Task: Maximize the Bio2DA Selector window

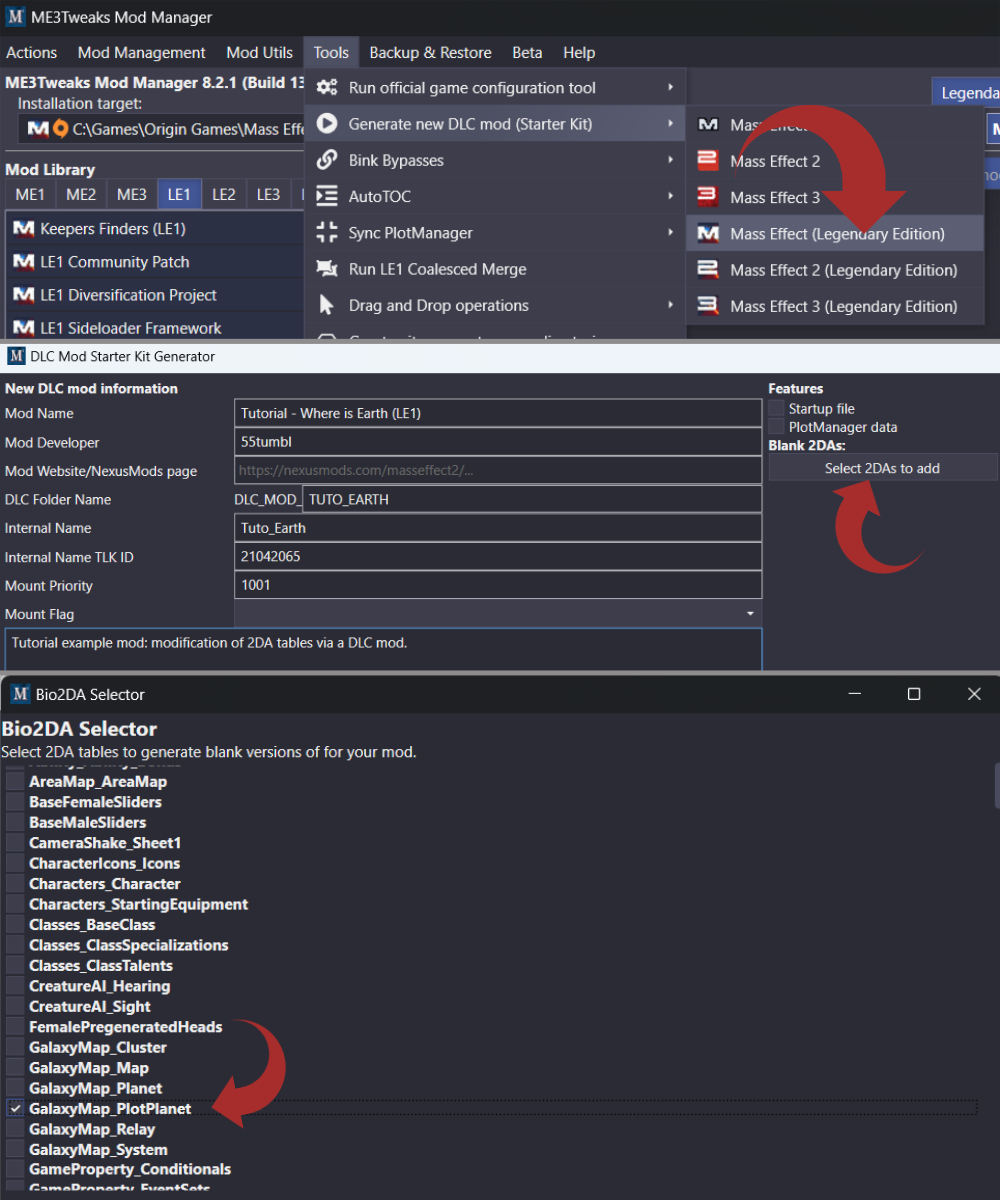Action: coord(914,694)
